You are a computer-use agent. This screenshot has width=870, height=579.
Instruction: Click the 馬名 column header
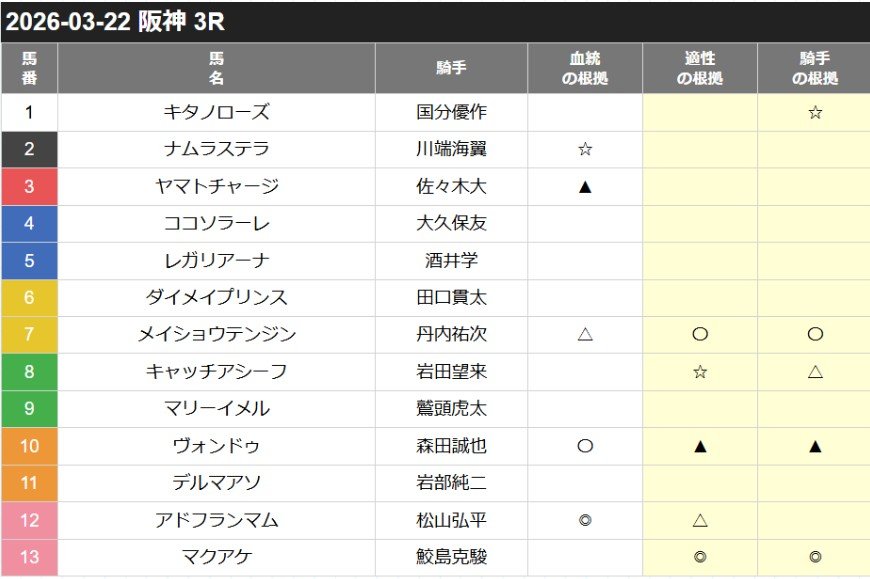[x=216, y=68]
